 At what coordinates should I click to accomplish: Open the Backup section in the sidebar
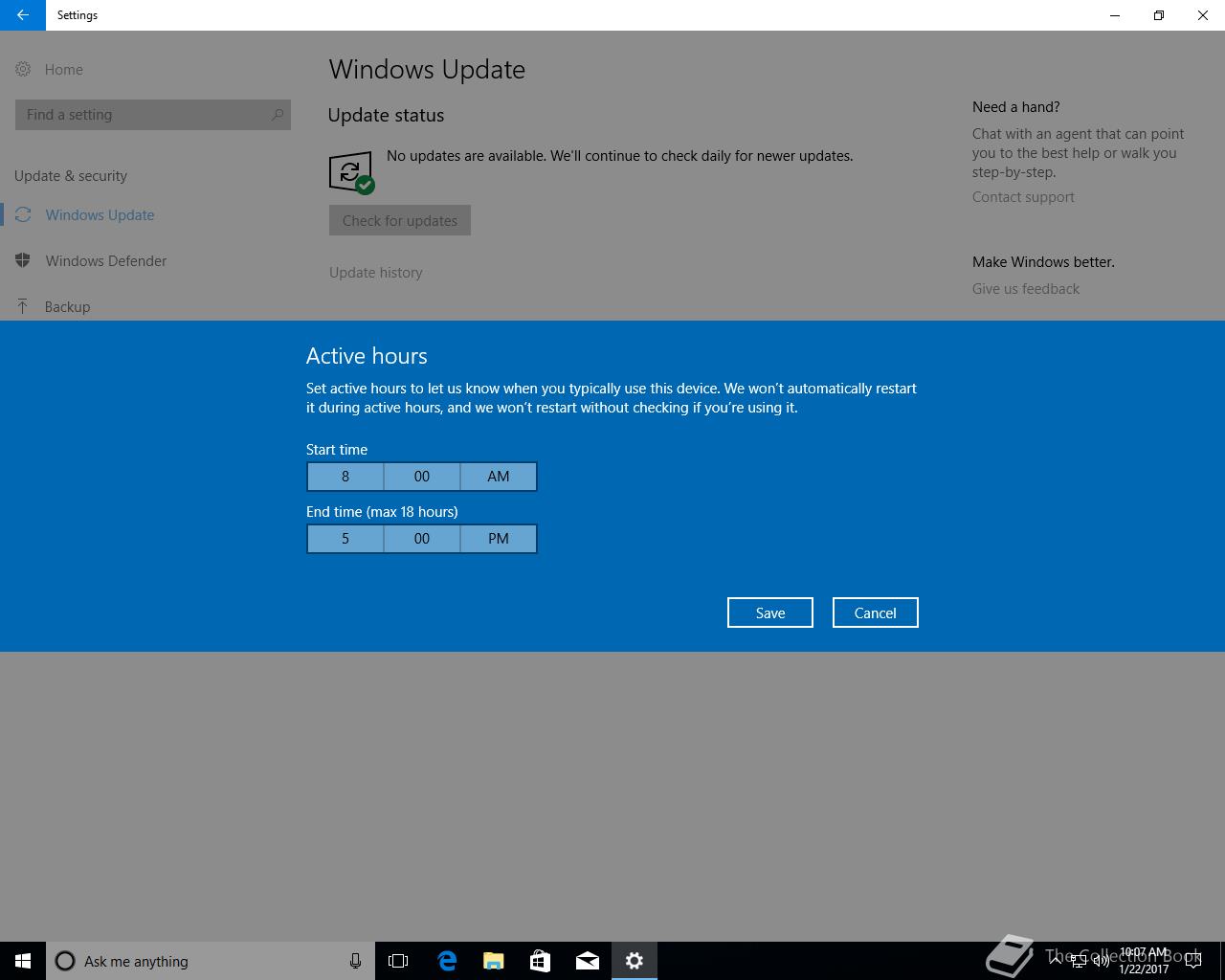click(x=67, y=307)
